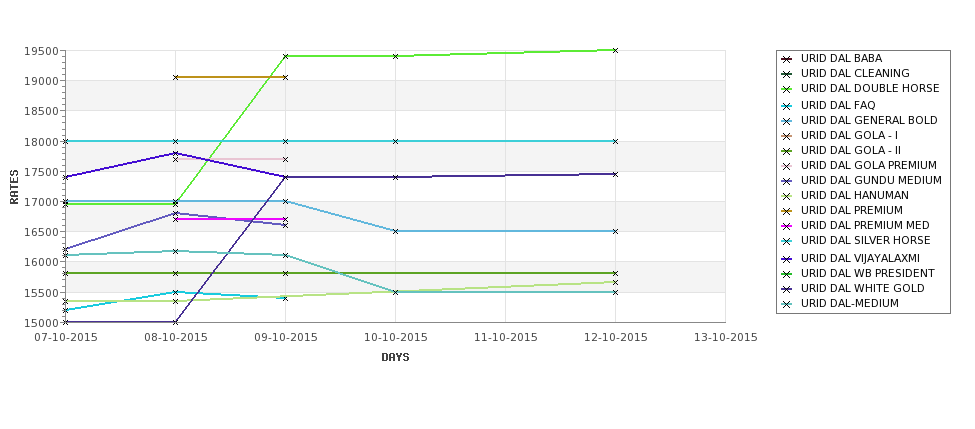The width and height of the screenshot is (975, 429).
Task: Click the URID DAL PREMIUM legend marker
Action: (787, 211)
